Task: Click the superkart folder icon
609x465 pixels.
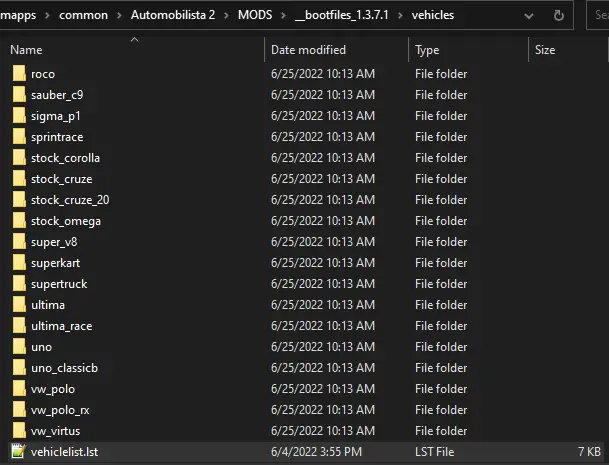Action: pos(19,262)
